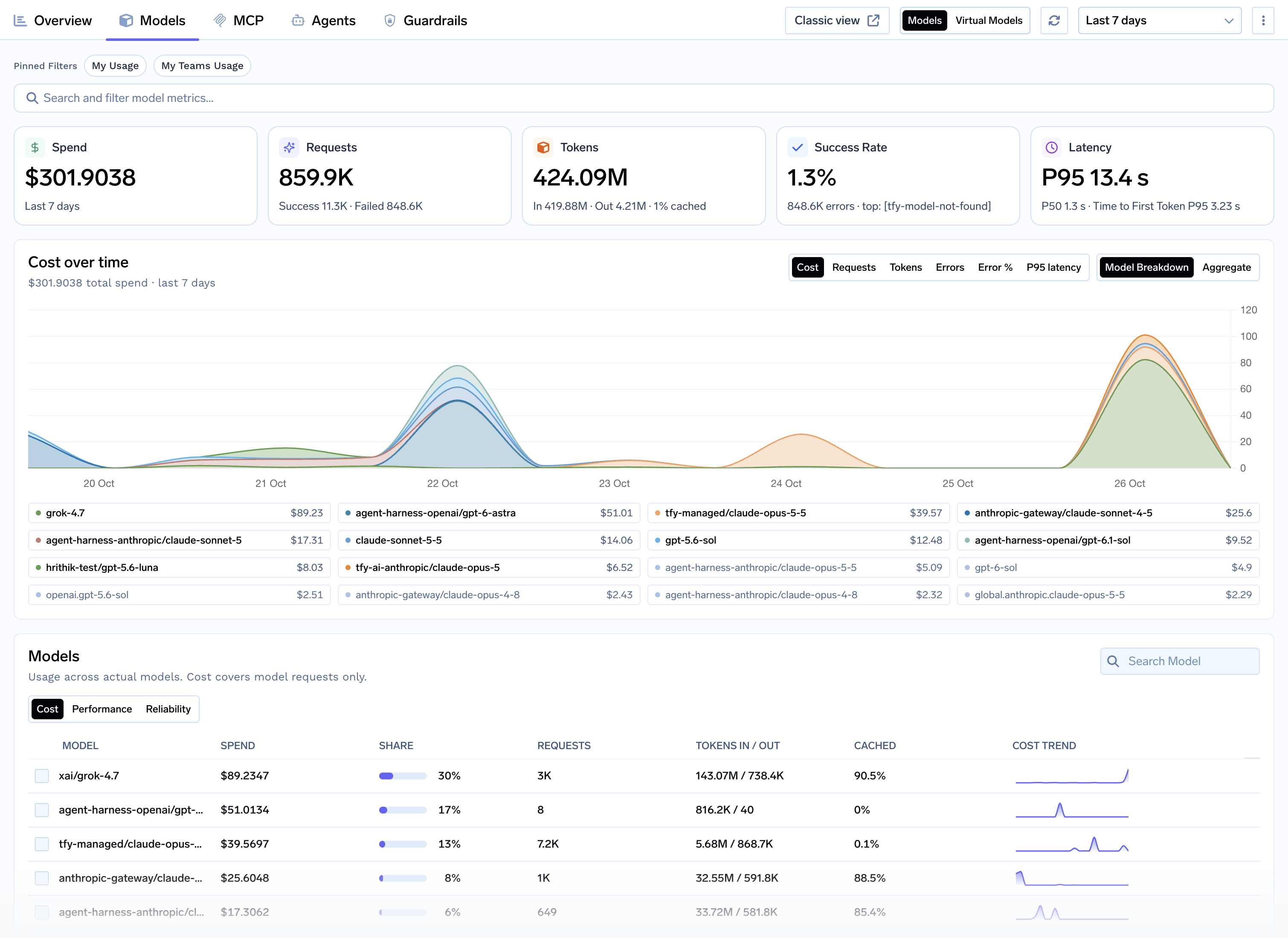Click the magnifier icon in Search Model
Screen dimensions: 1288x938
(x=1113, y=661)
